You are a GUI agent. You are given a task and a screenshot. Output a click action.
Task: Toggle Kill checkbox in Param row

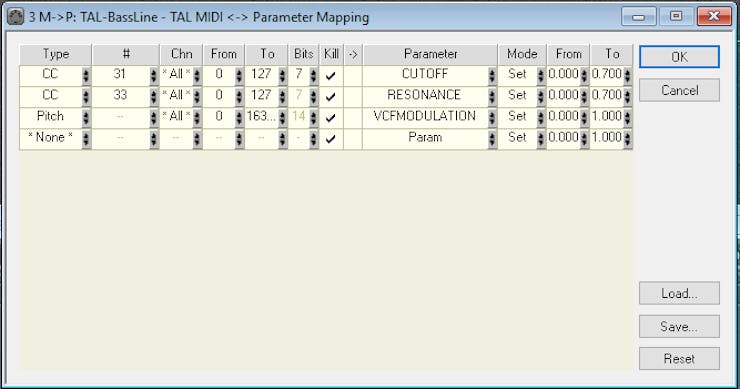[x=331, y=139]
